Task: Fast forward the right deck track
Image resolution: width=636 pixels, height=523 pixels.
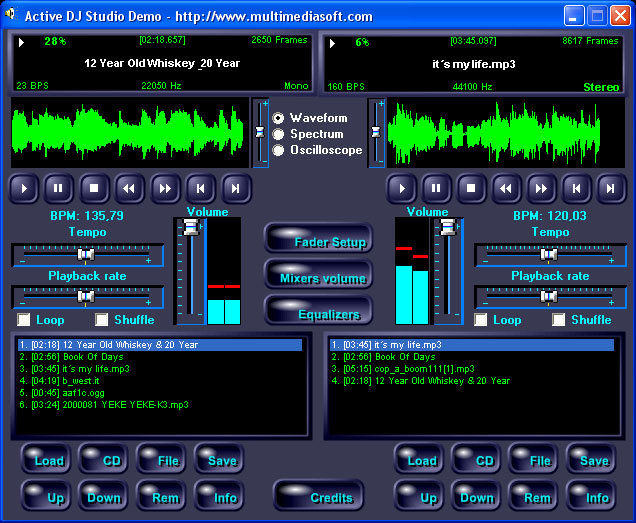Action: click(540, 187)
